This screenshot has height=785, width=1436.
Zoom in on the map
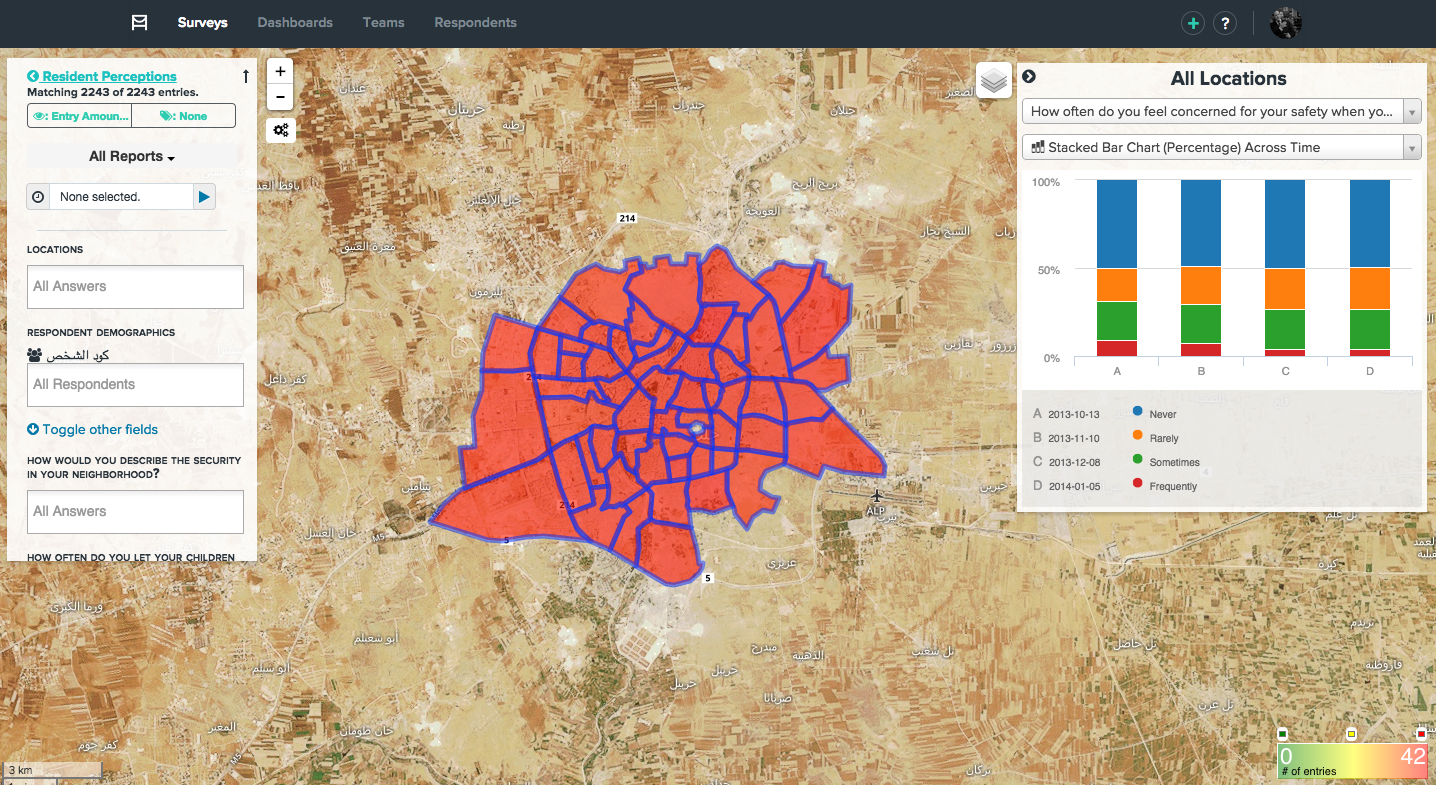click(x=280, y=72)
